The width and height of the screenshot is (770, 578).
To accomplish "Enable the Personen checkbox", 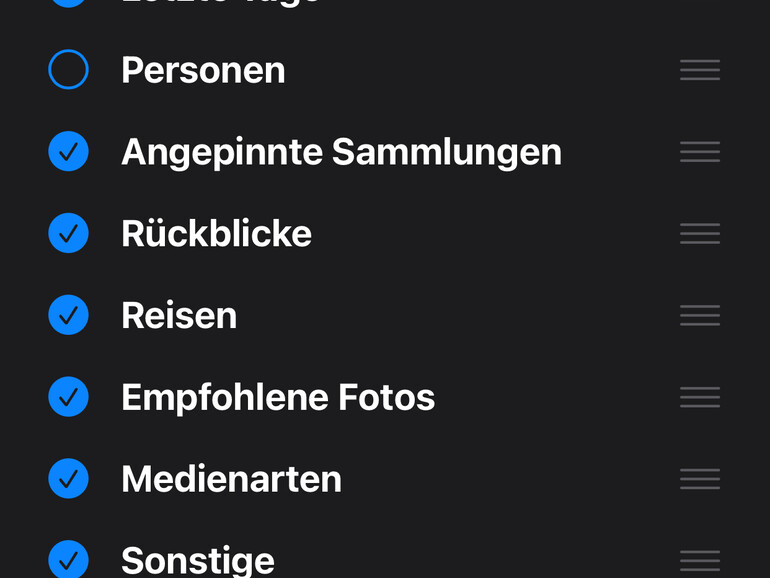I will tap(69, 70).
